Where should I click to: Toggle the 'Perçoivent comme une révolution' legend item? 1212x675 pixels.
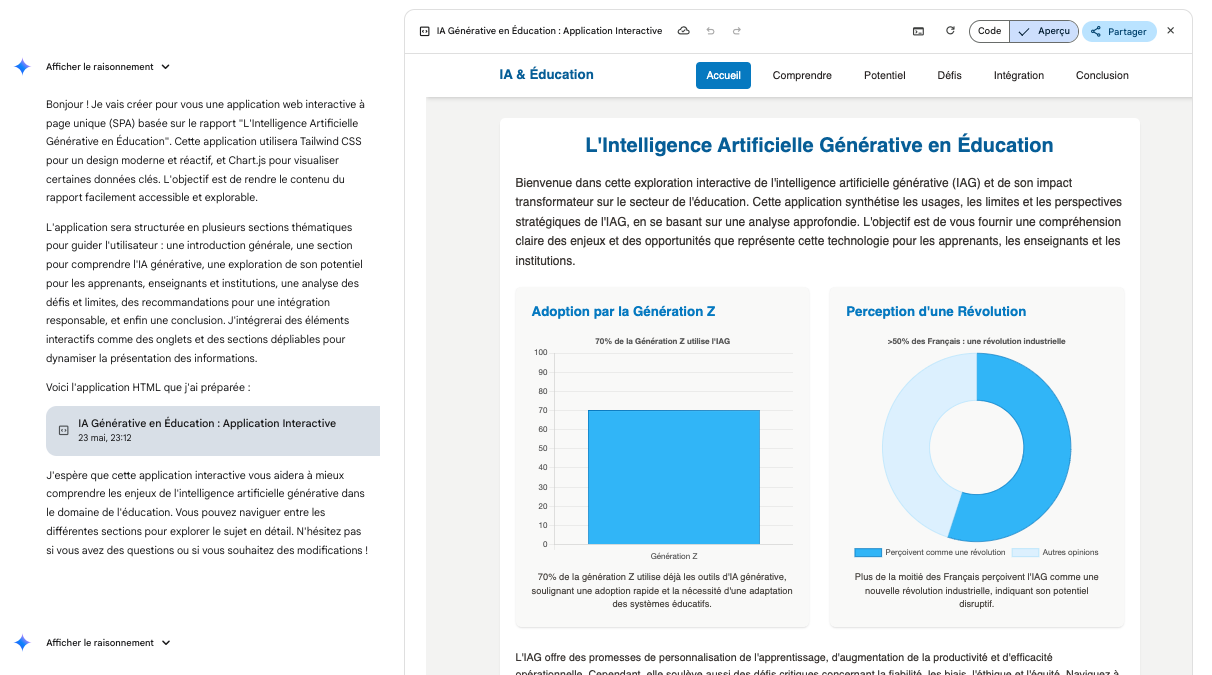(930, 552)
